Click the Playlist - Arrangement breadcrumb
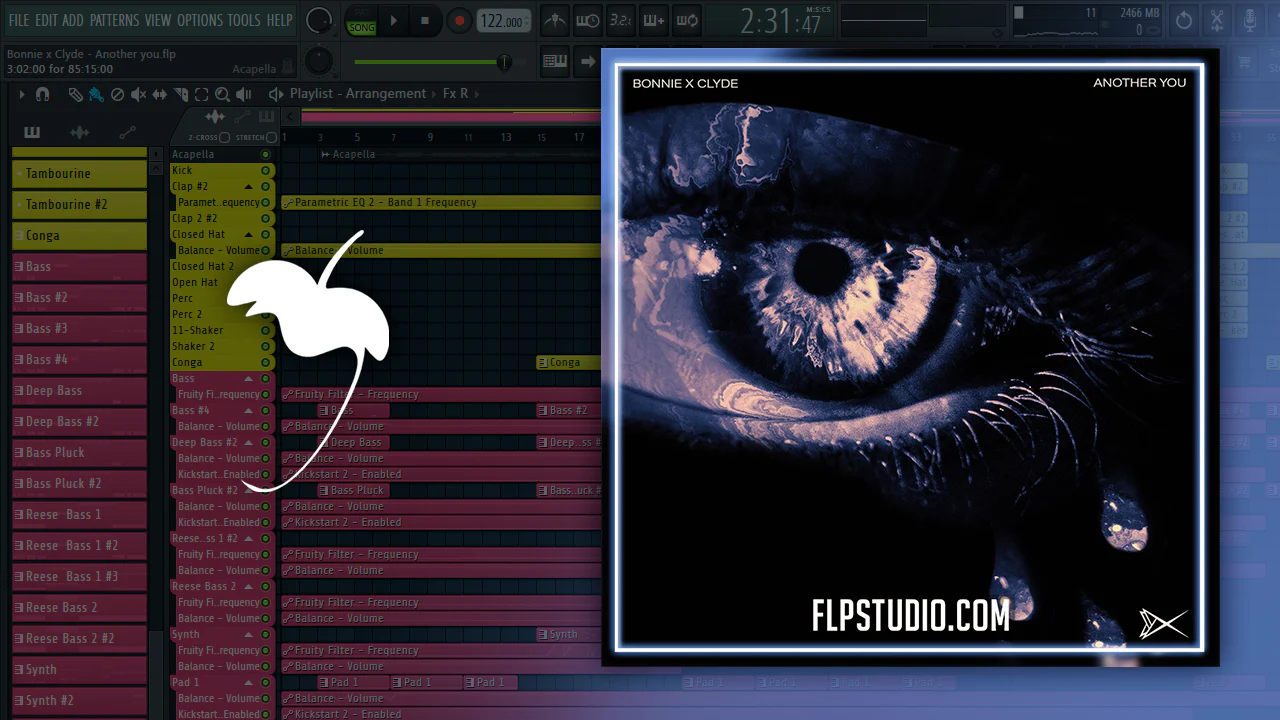Viewport: 1280px width, 720px height. 358,94
